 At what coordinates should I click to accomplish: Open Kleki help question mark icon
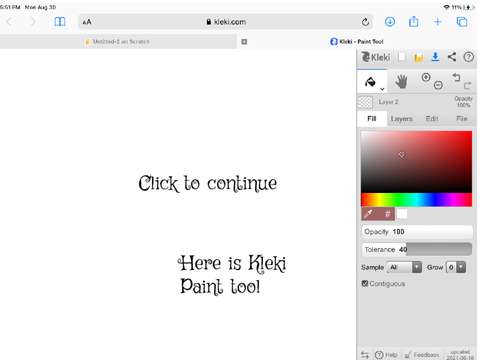tap(468, 57)
